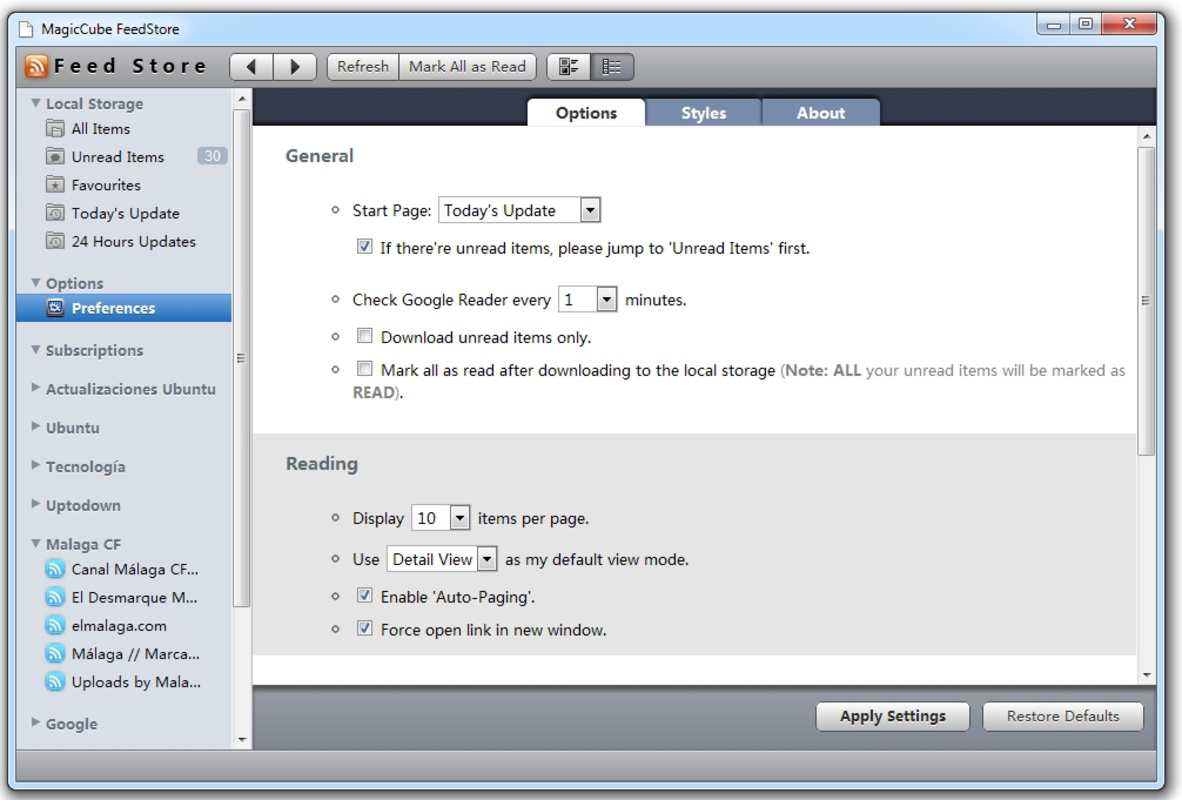Collapse the Subscriptions section

(35, 349)
